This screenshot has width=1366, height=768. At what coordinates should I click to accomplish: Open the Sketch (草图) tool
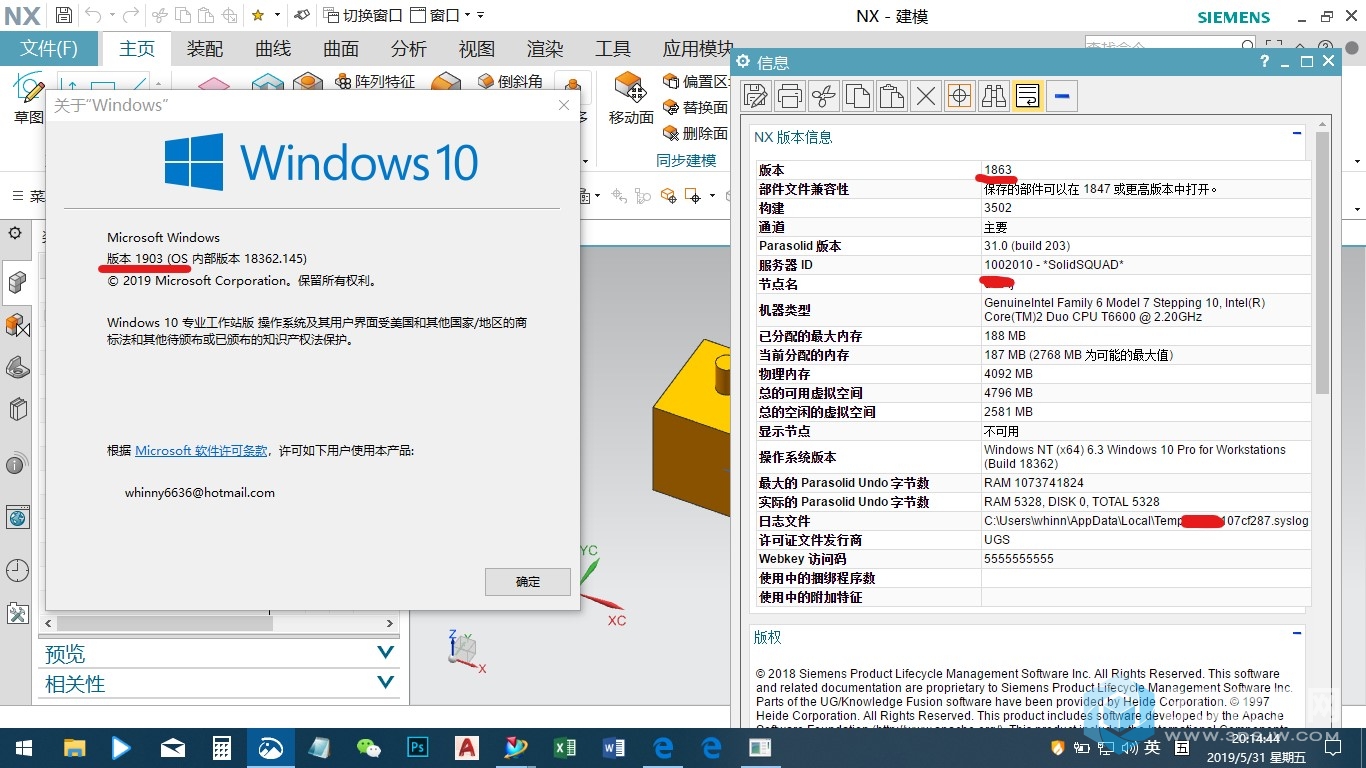click(27, 98)
